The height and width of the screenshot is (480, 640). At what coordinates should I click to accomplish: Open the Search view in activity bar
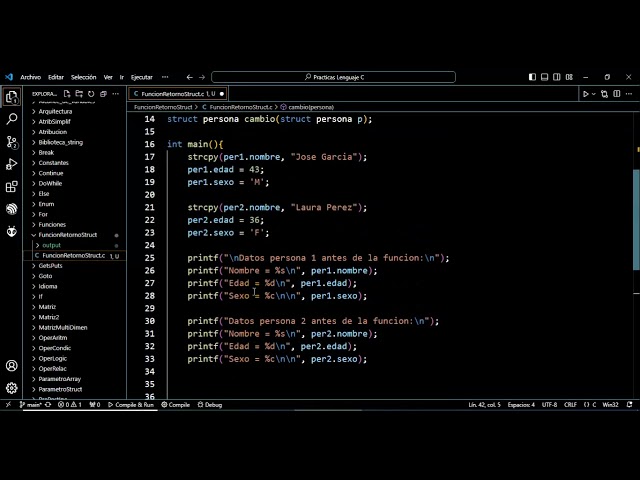tap(11, 119)
